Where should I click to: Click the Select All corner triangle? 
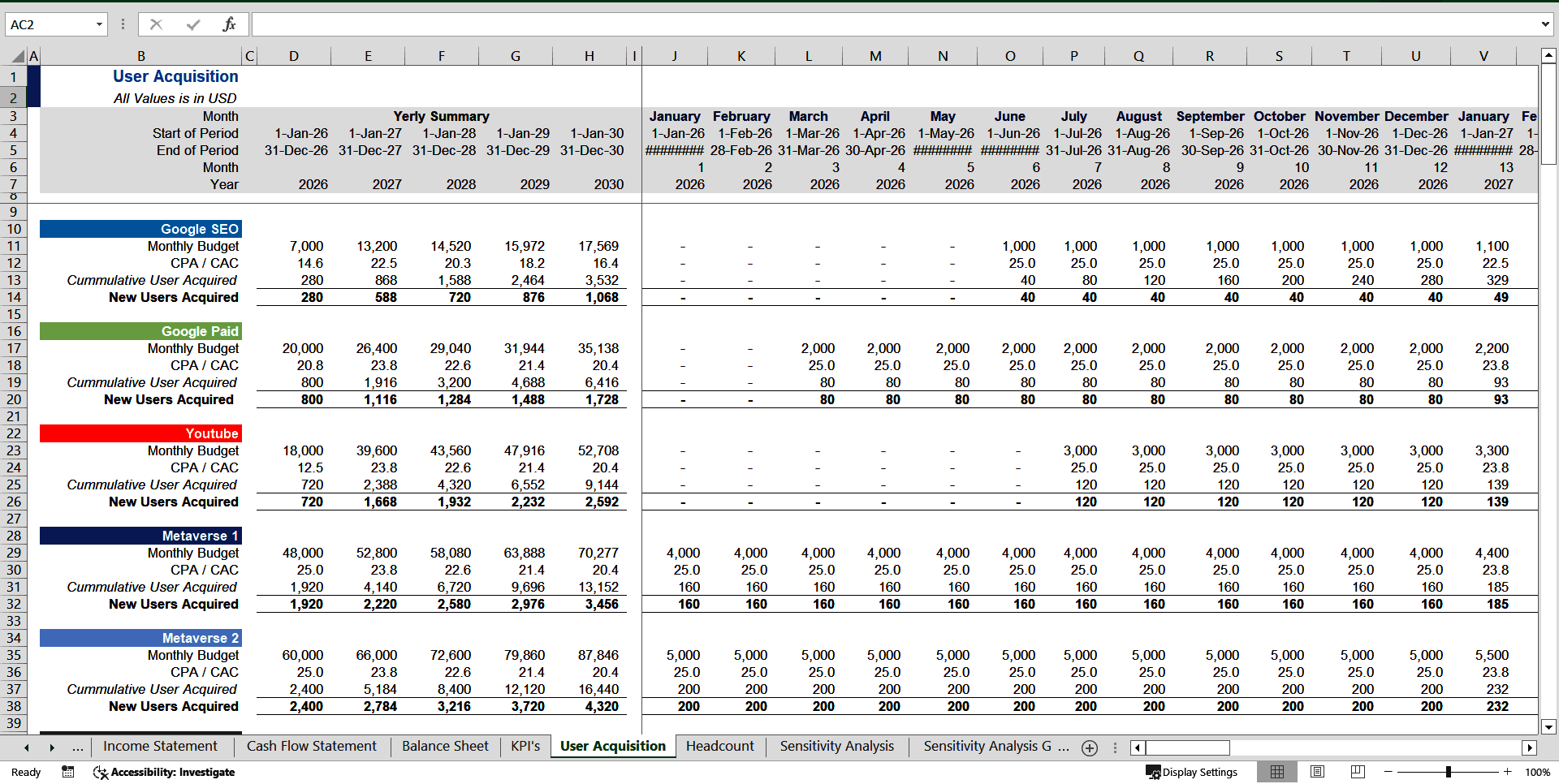18,56
